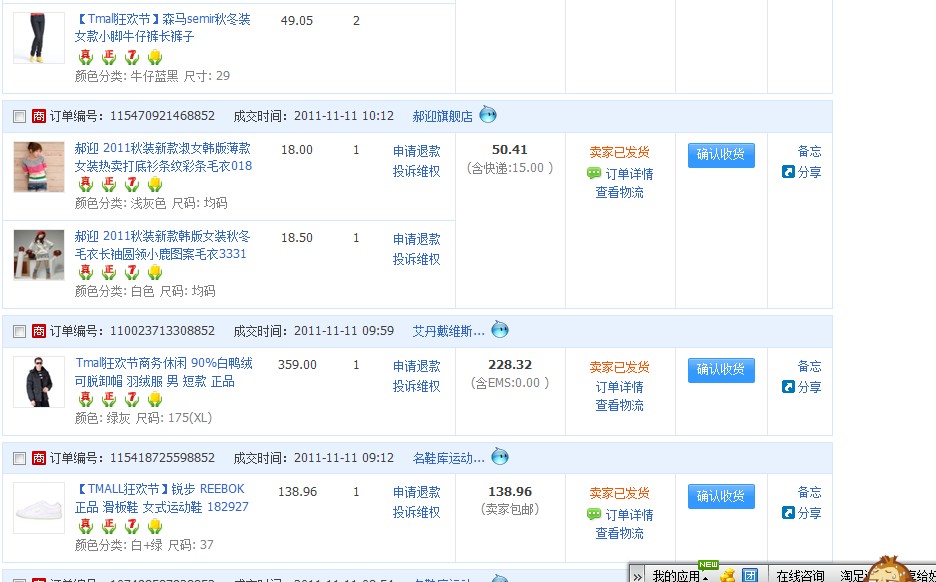The image size is (936, 582).
Task: Click 真 badge under semir jeans item
Action: pyautogui.click(x=86, y=57)
